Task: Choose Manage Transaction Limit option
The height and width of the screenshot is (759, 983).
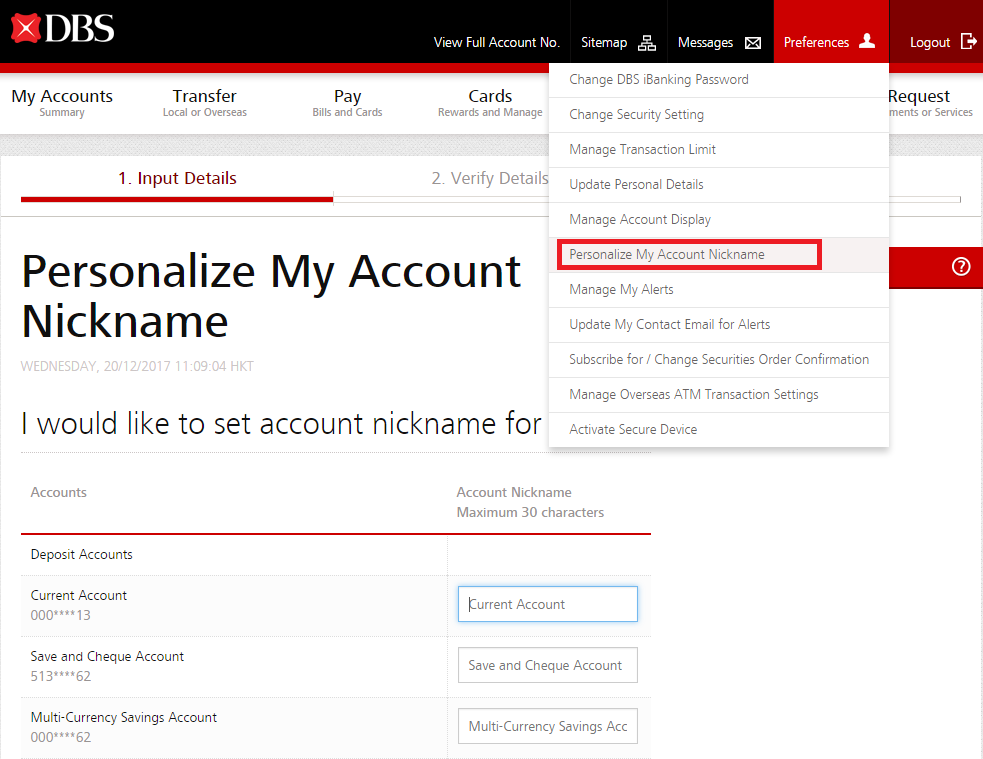Action: 642,149
